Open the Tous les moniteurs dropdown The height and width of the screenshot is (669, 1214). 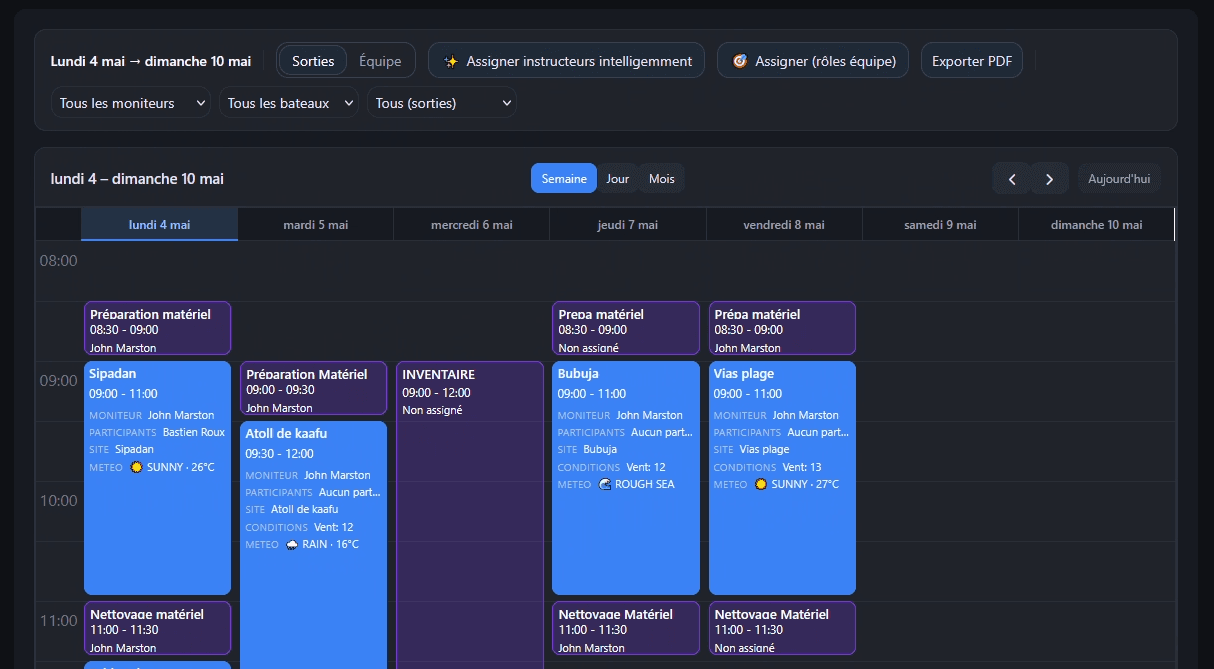click(131, 103)
